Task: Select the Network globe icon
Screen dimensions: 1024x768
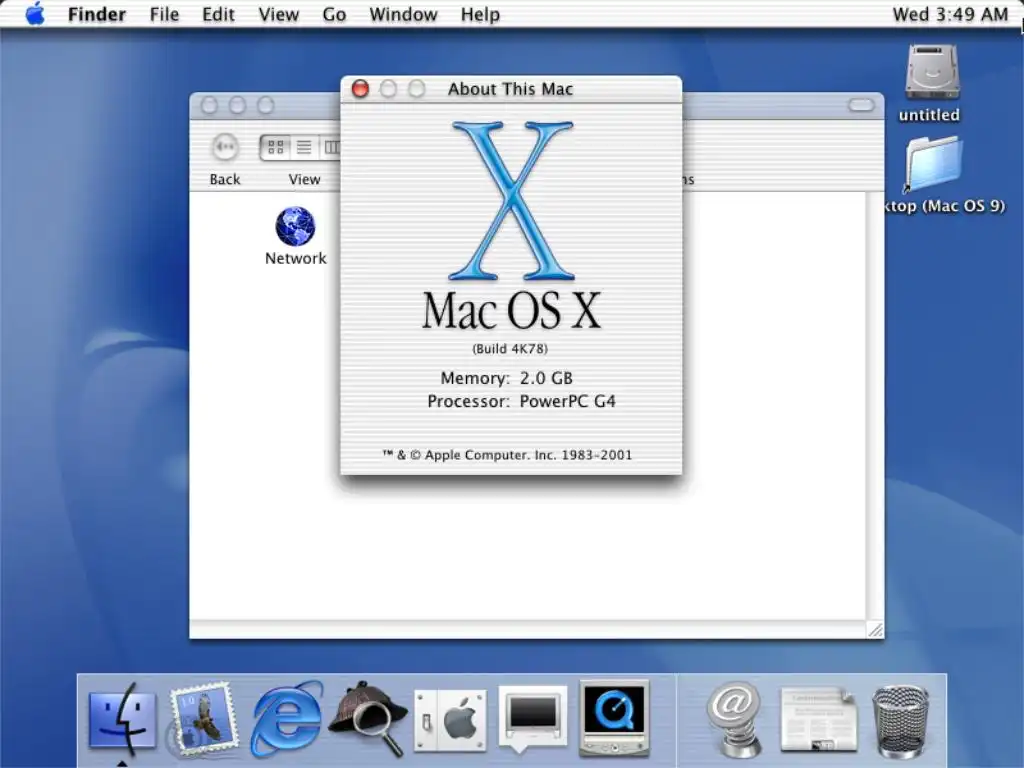Action: click(295, 227)
